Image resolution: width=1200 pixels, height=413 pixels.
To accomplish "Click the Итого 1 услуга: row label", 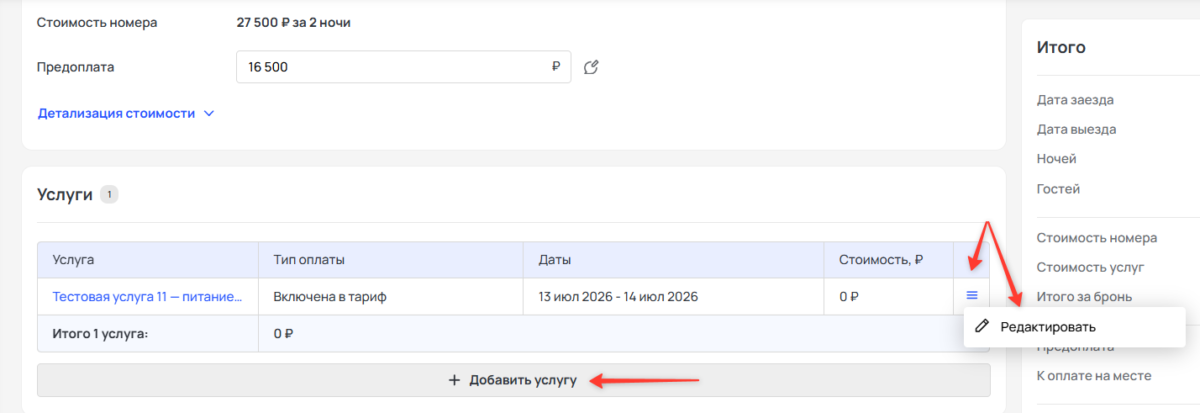I will coord(100,333).
